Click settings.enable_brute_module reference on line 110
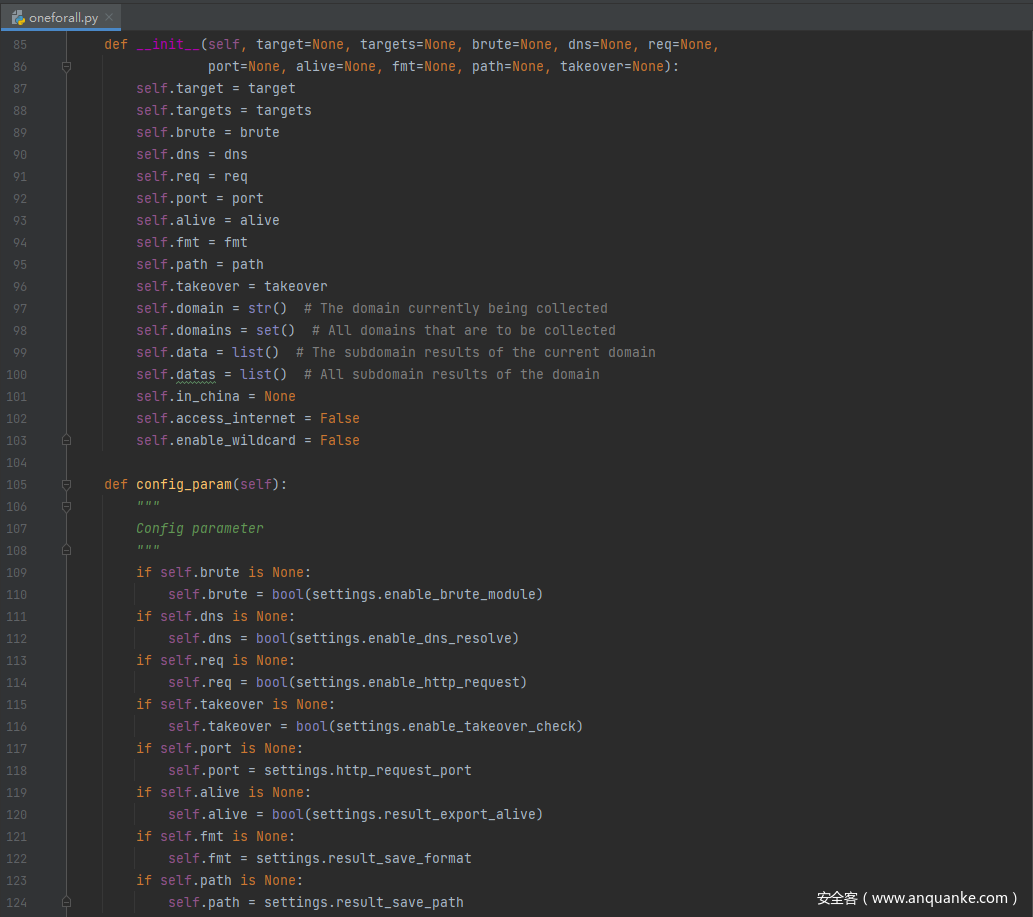Image resolution: width=1033 pixels, height=917 pixels. [x=423, y=594]
